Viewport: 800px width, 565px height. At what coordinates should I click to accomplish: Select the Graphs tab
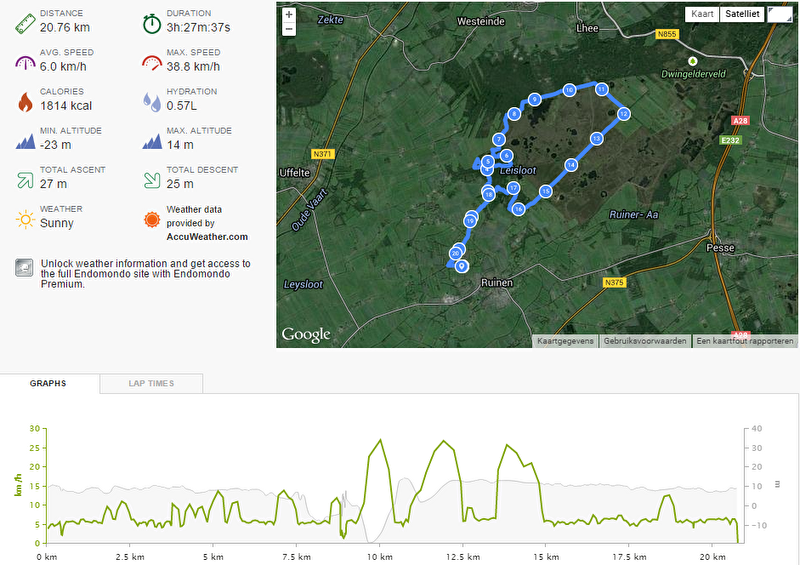(48, 383)
